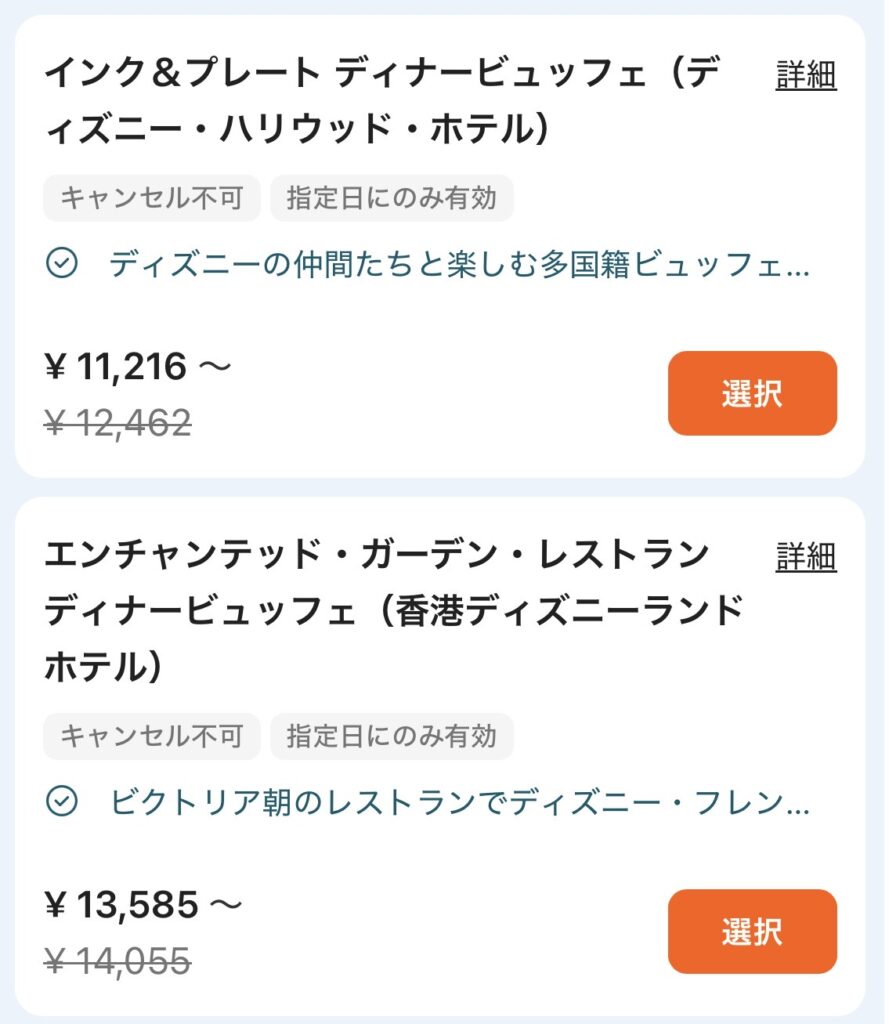Click 指定日にのみ有効 tag under エンチャンテッド・ガーデン

(392, 736)
